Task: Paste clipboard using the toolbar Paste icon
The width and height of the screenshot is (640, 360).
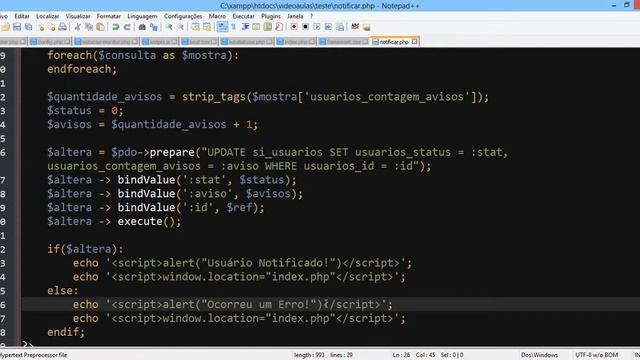Action: click(x=100, y=27)
